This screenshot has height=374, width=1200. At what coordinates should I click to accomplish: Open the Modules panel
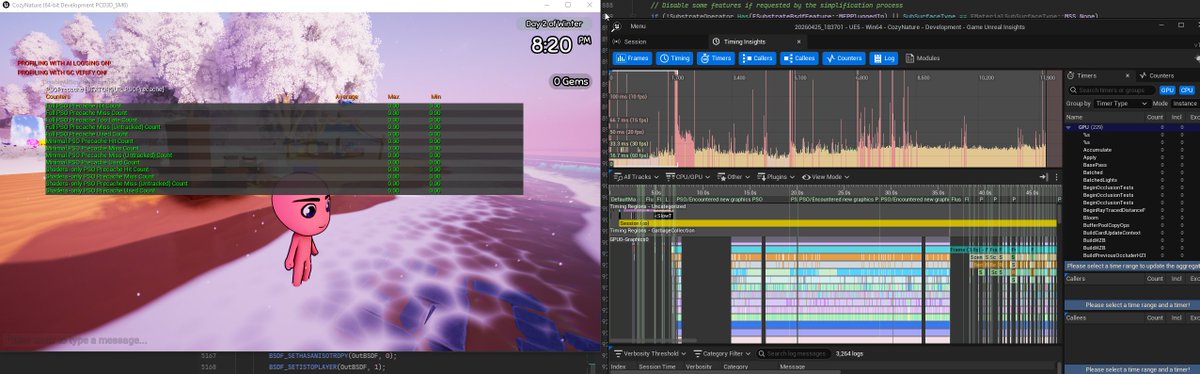pyautogui.click(x=922, y=59)
